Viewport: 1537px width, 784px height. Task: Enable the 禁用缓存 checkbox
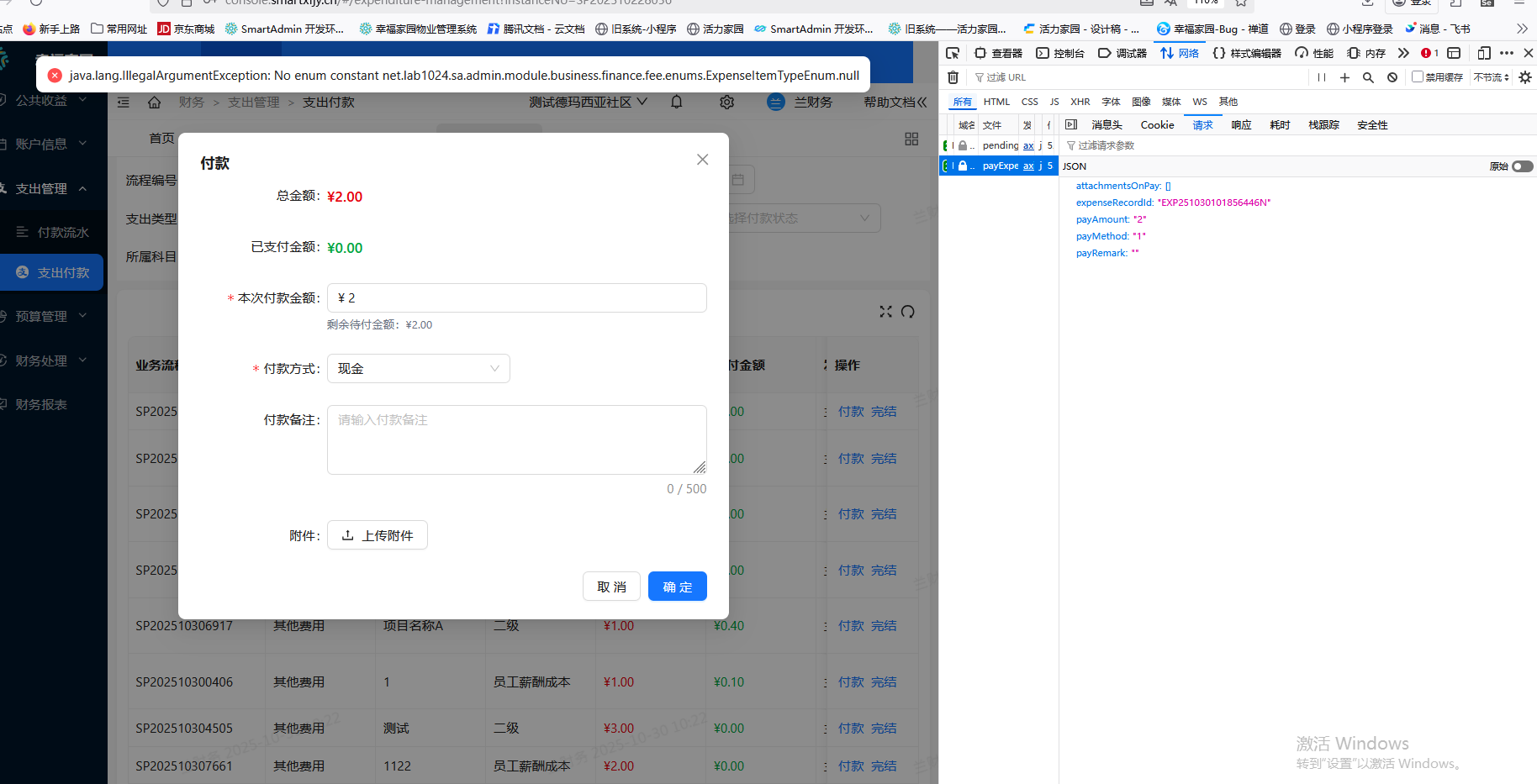[x=1418, y=76]
